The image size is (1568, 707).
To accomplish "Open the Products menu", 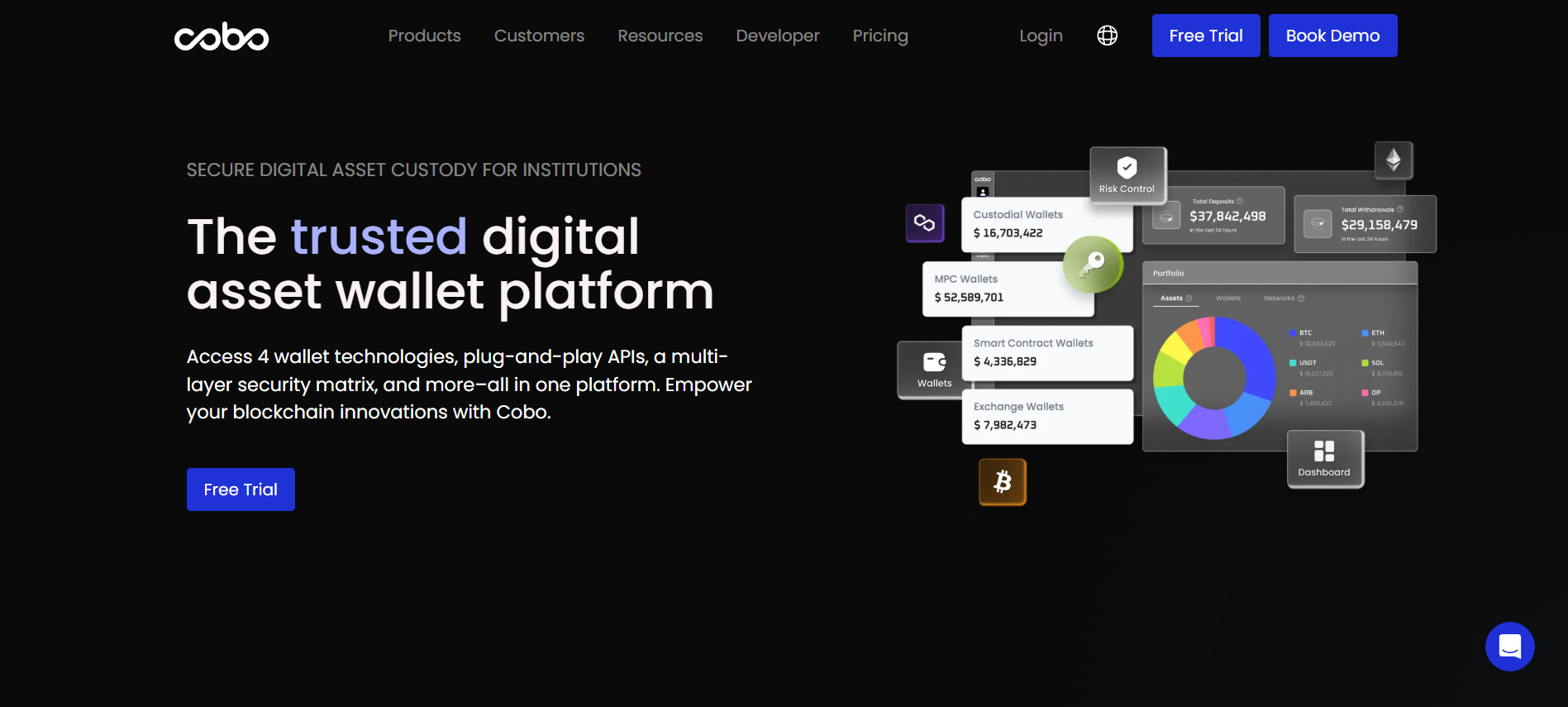I will click(x=424, y=36).
